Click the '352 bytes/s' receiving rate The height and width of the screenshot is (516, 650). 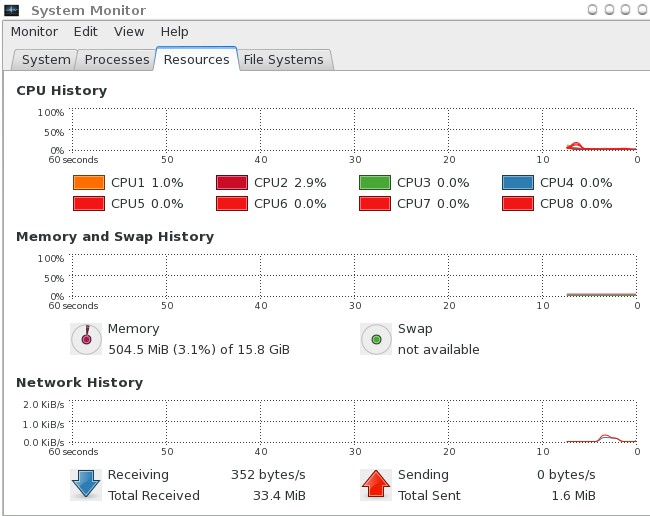pos(268,475)
